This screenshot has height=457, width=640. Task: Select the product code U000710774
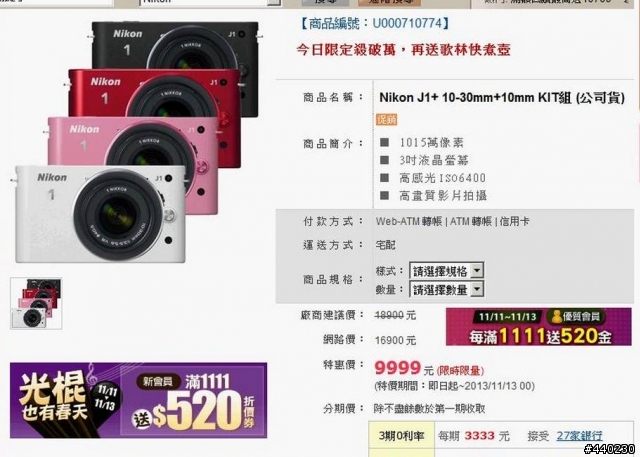[407, 23]
